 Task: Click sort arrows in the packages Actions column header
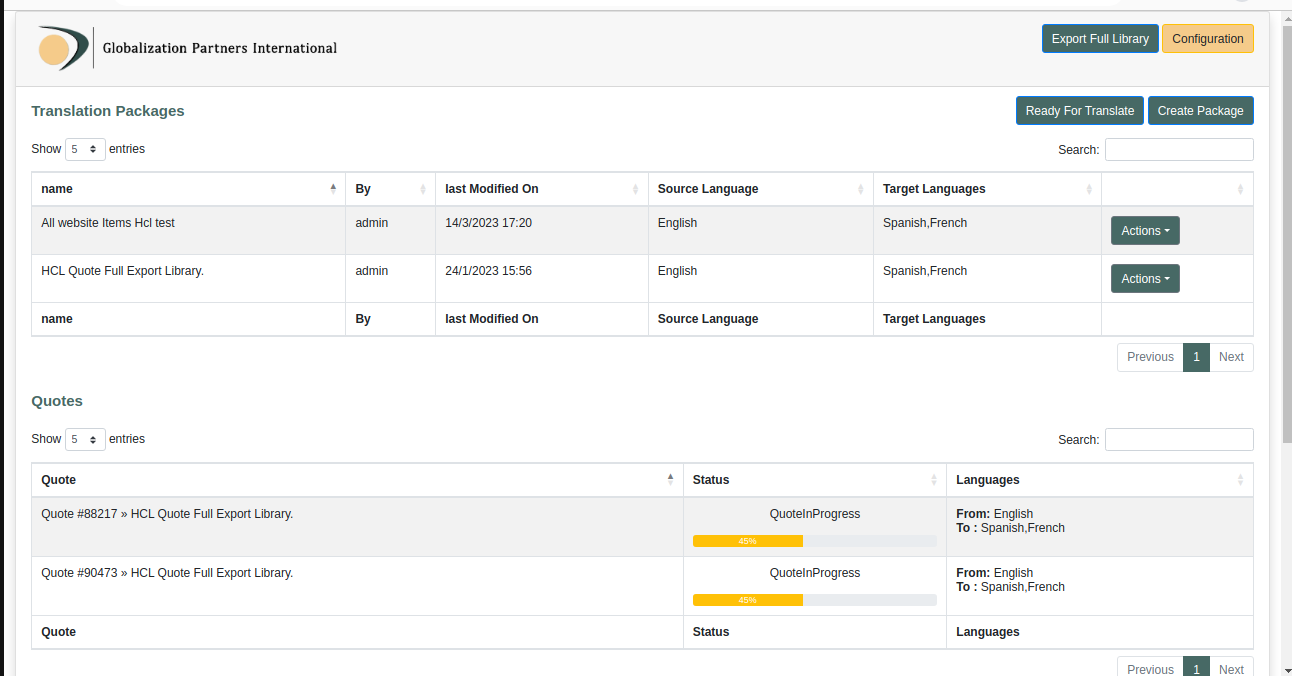click(x=1240, y=189)
